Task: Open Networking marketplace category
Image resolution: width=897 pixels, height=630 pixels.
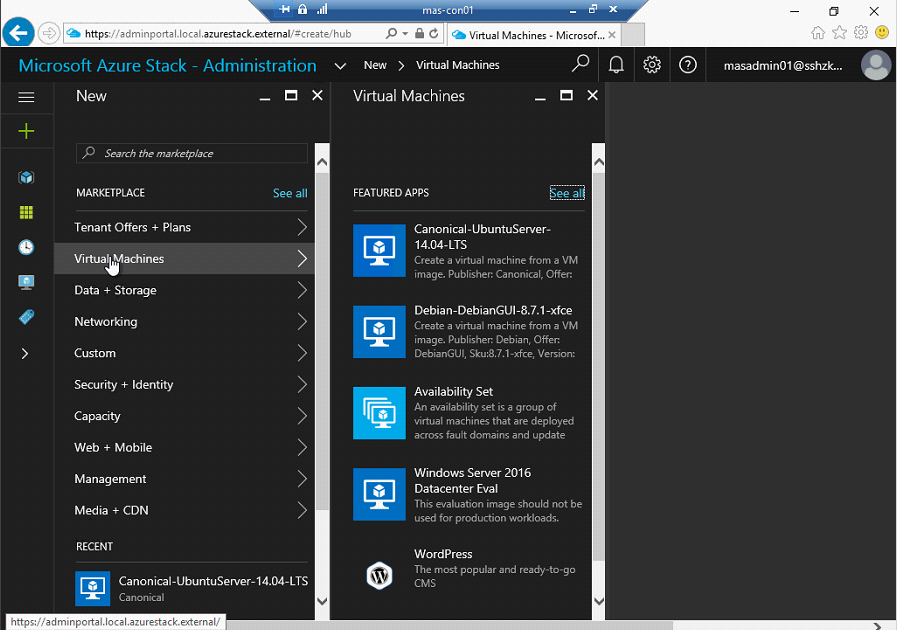Action: click(x=184, y=322)
